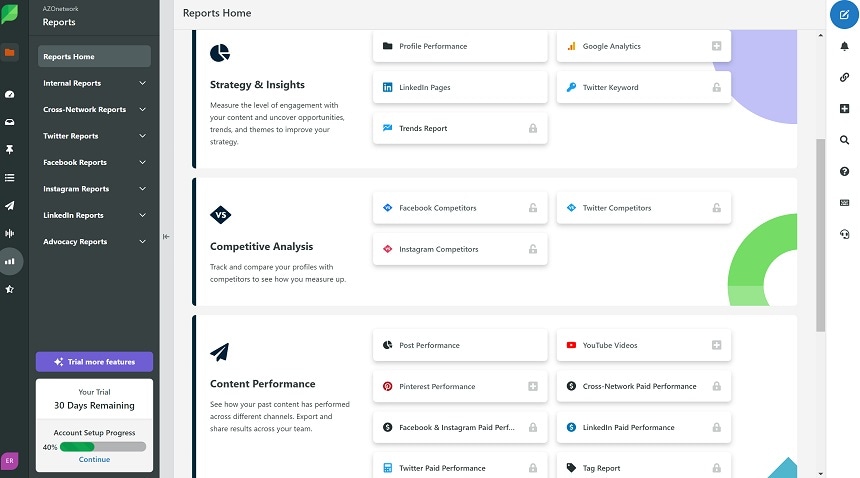Viewport: 860px width, 478px height.
Task: Expand Advocacy Reports section
Action: tap(94, 242)
